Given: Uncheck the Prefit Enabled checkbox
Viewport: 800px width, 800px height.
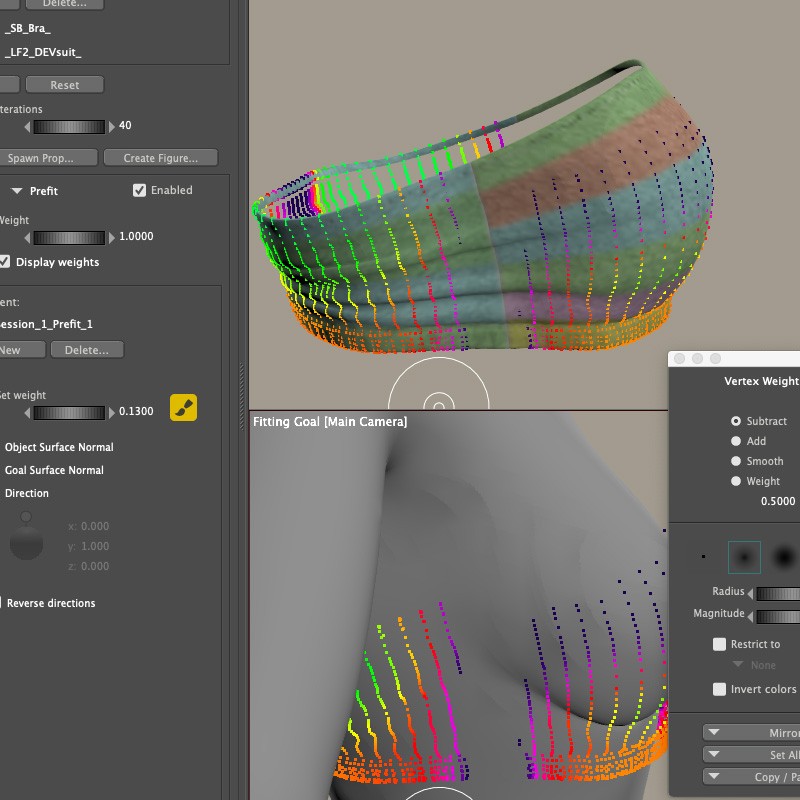Looking at the screenshot, I should (x=140, y=190).
